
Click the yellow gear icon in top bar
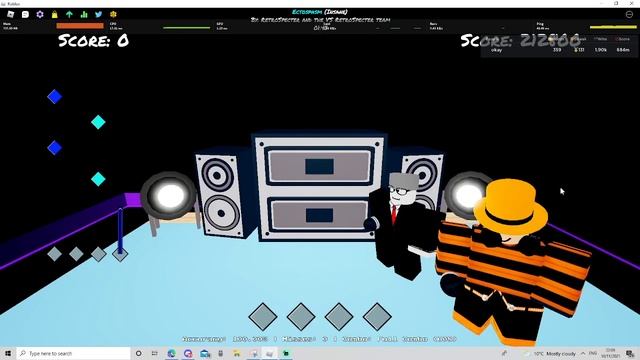tap(113, 14)
